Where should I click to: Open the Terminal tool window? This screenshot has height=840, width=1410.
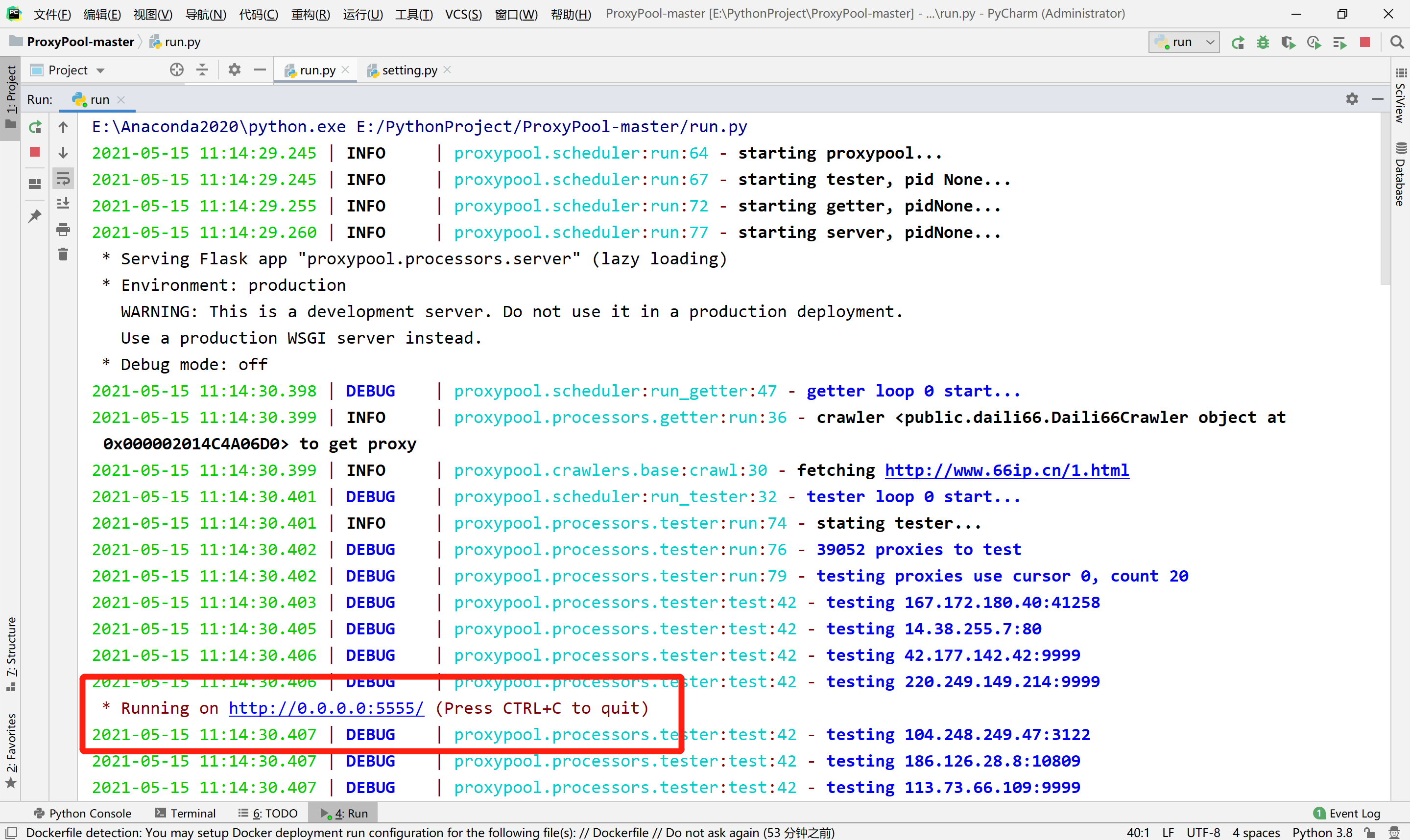pyautogui.click(x=186, y=814)
